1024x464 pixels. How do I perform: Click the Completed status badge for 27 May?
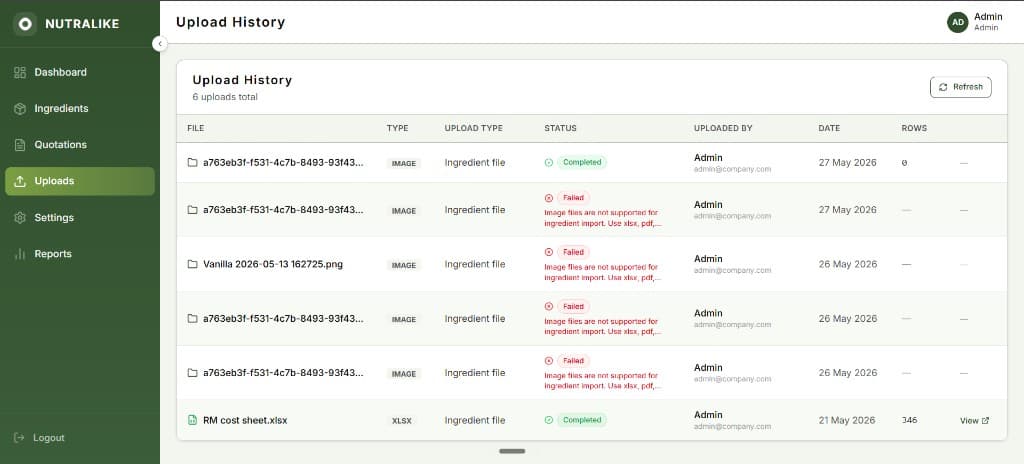click(x=582, y=162)
